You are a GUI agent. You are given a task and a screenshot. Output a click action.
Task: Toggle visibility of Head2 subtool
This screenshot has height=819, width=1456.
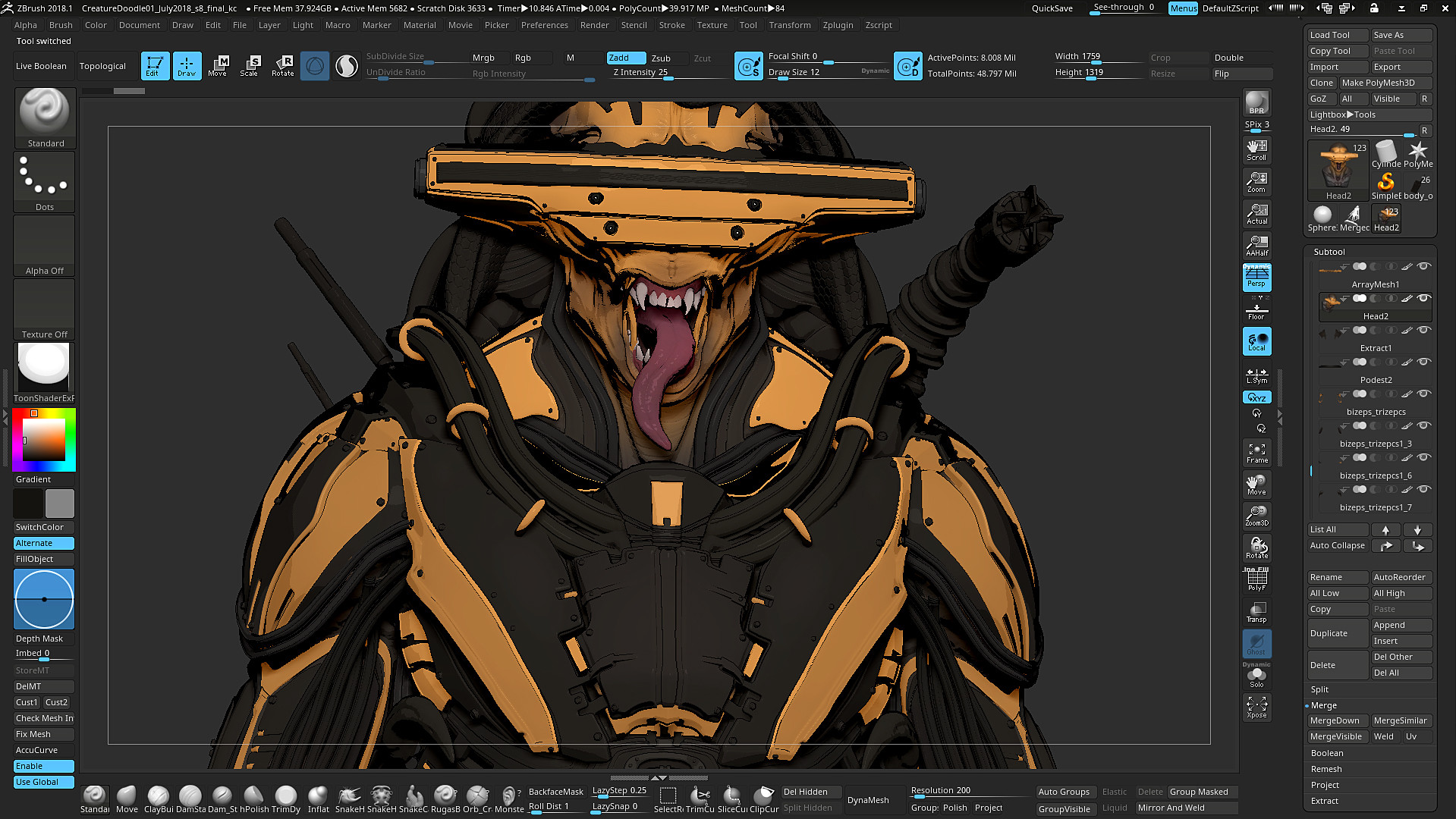(1424, 298)
